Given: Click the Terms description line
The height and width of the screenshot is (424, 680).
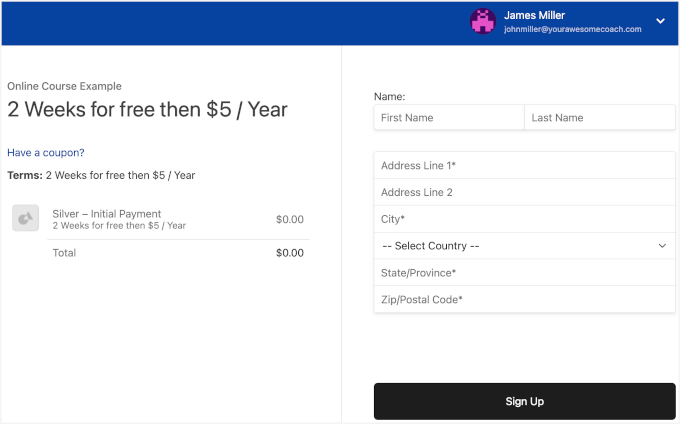Looking at the screenshot, I should pos(101,175).
